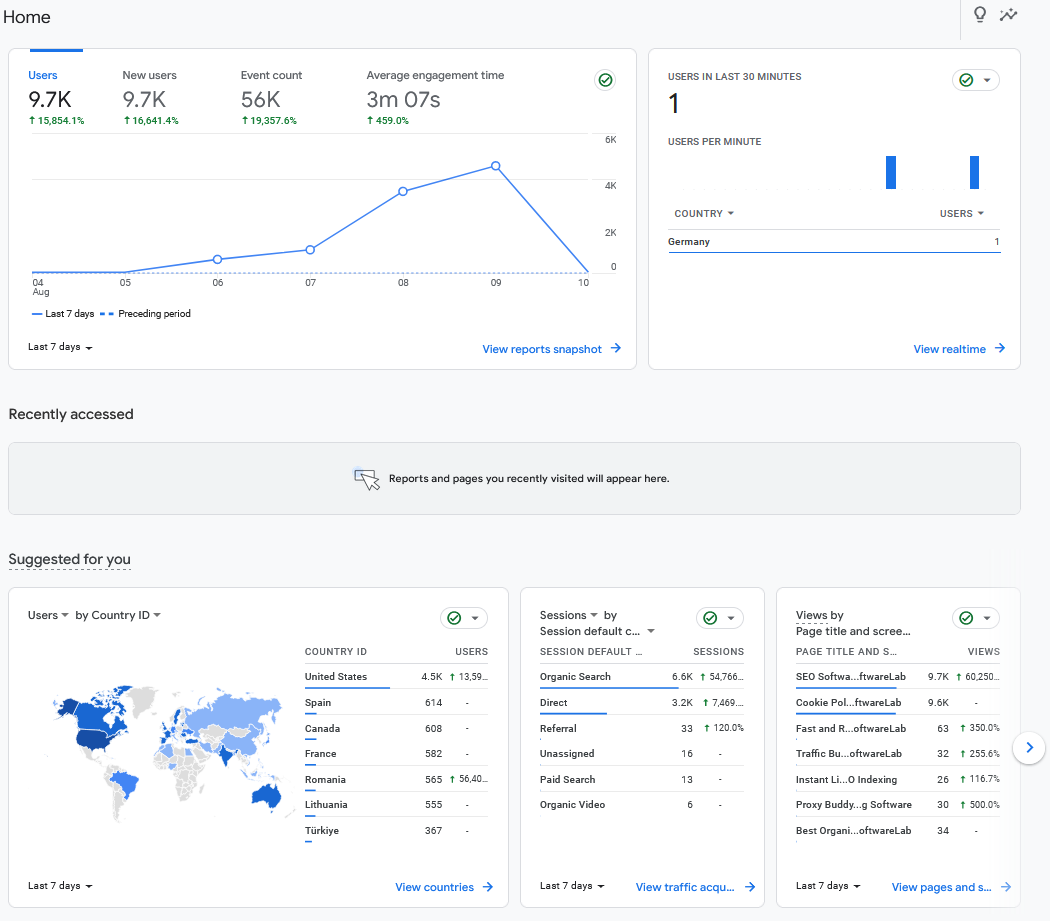Open the USERS column dropdown in realtime table

coord(961,213)
